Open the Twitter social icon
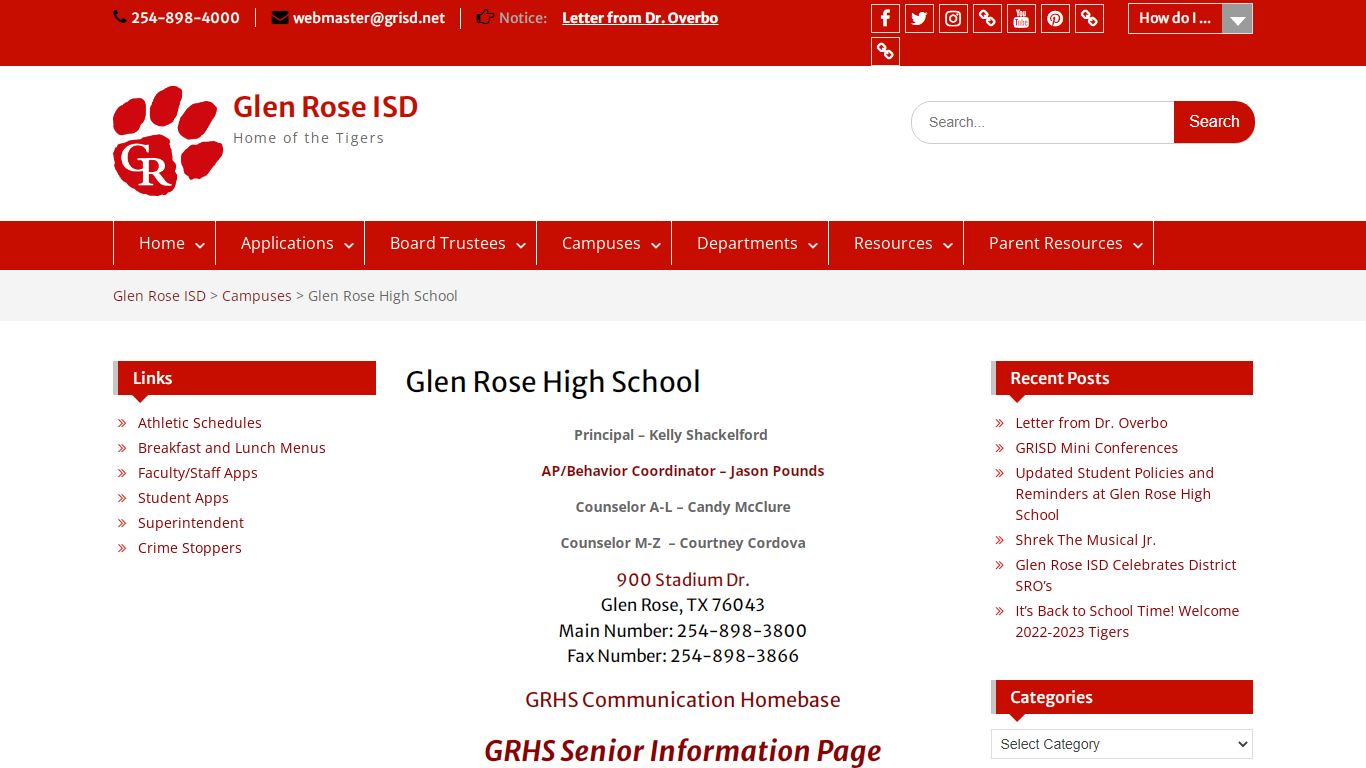 (x=919, y=18)
